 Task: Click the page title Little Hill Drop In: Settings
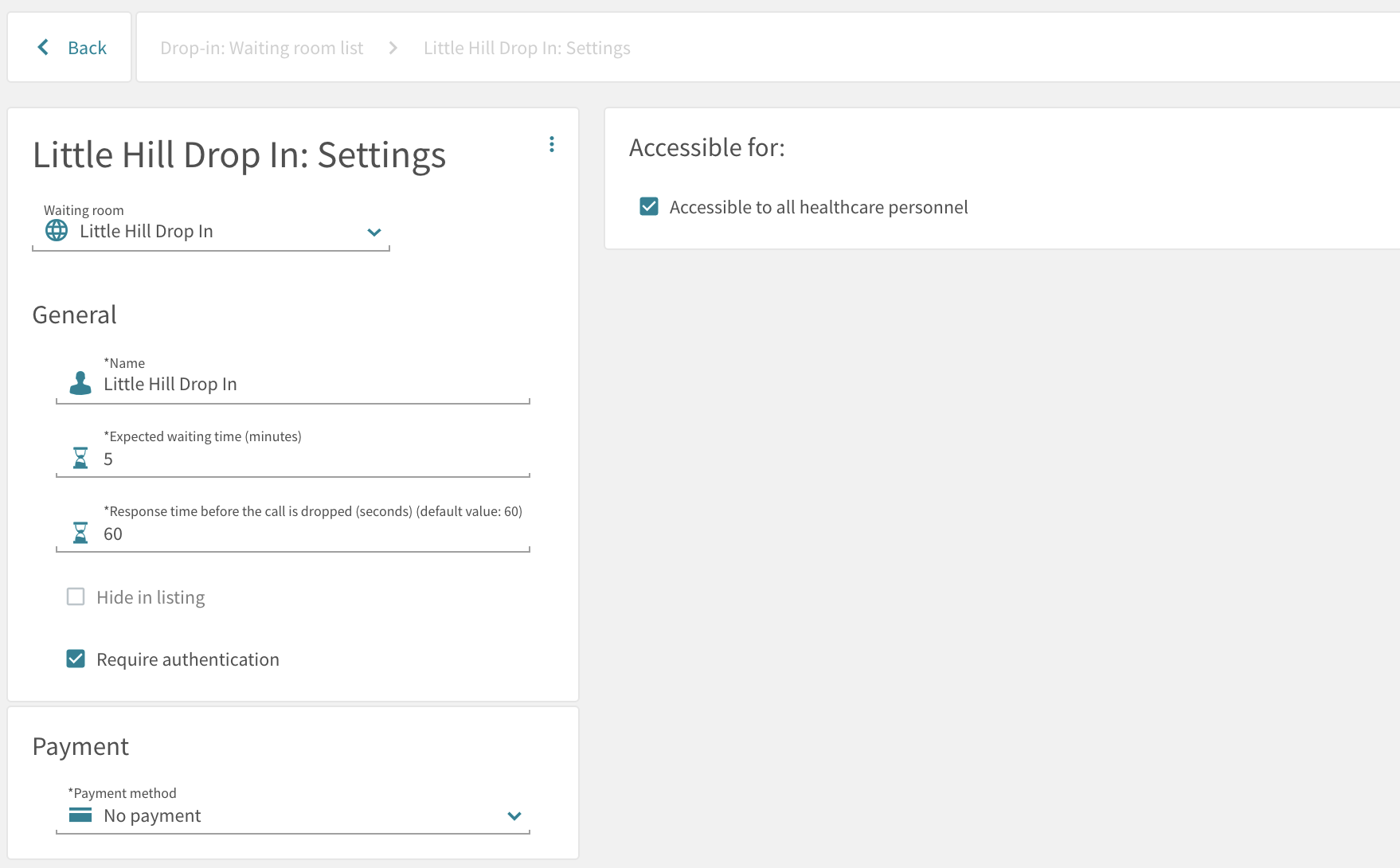(239, 155)
